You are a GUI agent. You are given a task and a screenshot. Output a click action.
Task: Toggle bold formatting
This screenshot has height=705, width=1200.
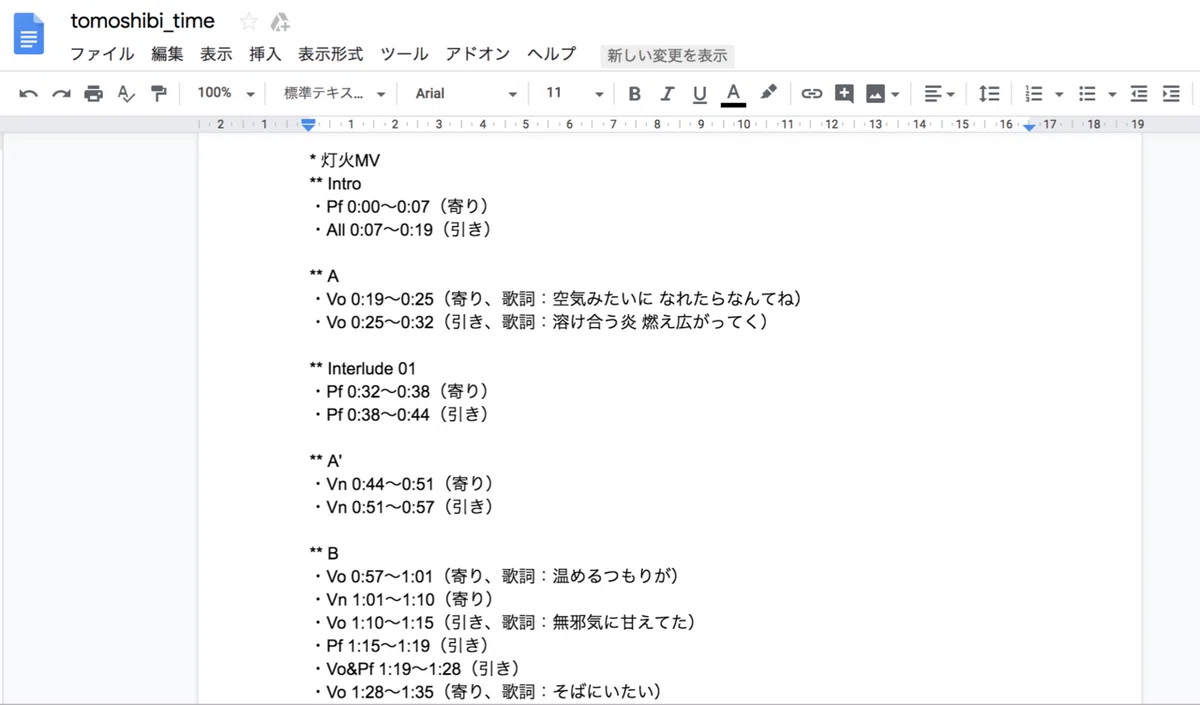pos(634,94)
